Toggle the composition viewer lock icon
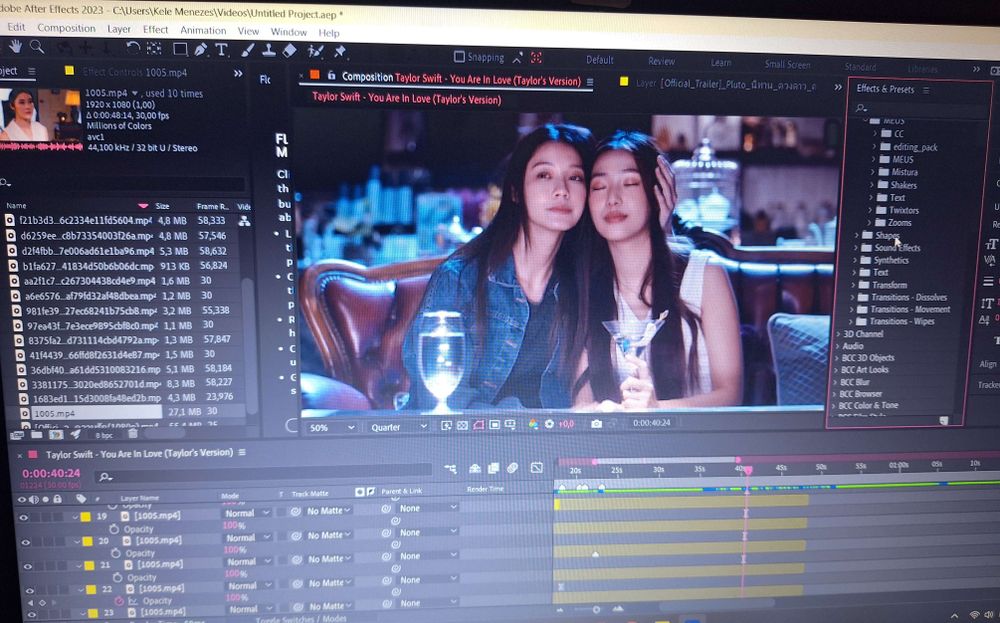The height and width of the screenshot is (623, 1000). tap(331, 75)
